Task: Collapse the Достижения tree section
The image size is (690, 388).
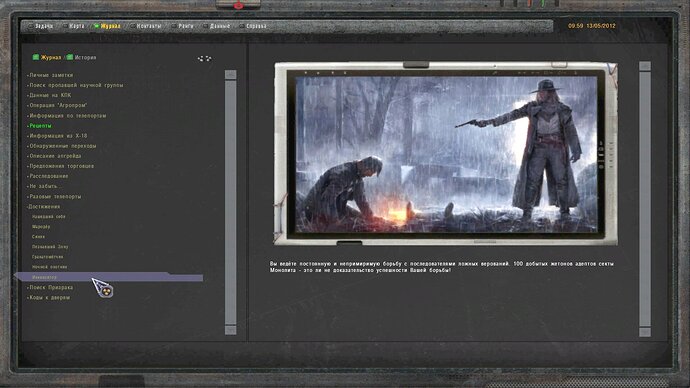Action: click(x=44, y=207)
